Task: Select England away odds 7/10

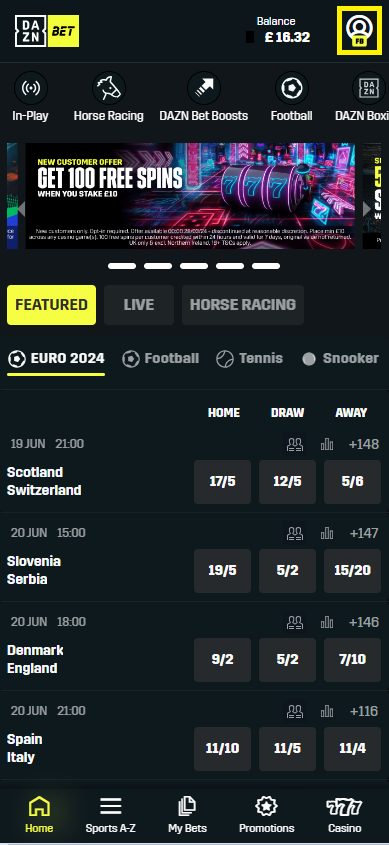Action: coord(352,660)
